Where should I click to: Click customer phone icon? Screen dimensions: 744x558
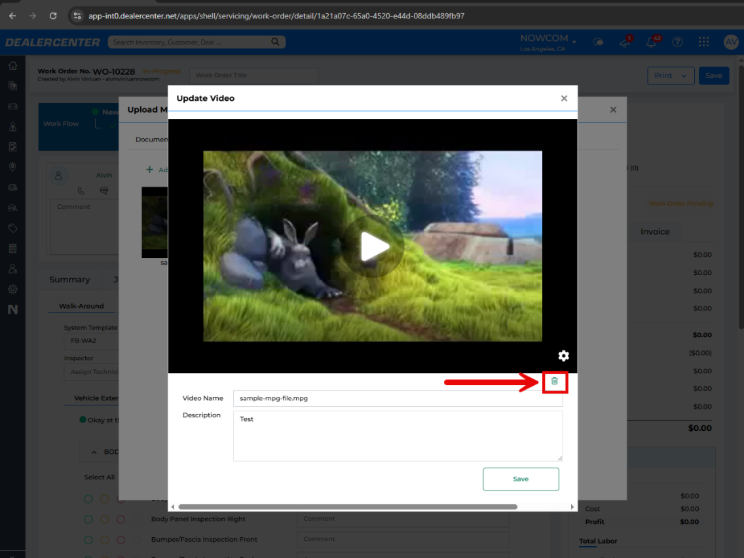81,191
